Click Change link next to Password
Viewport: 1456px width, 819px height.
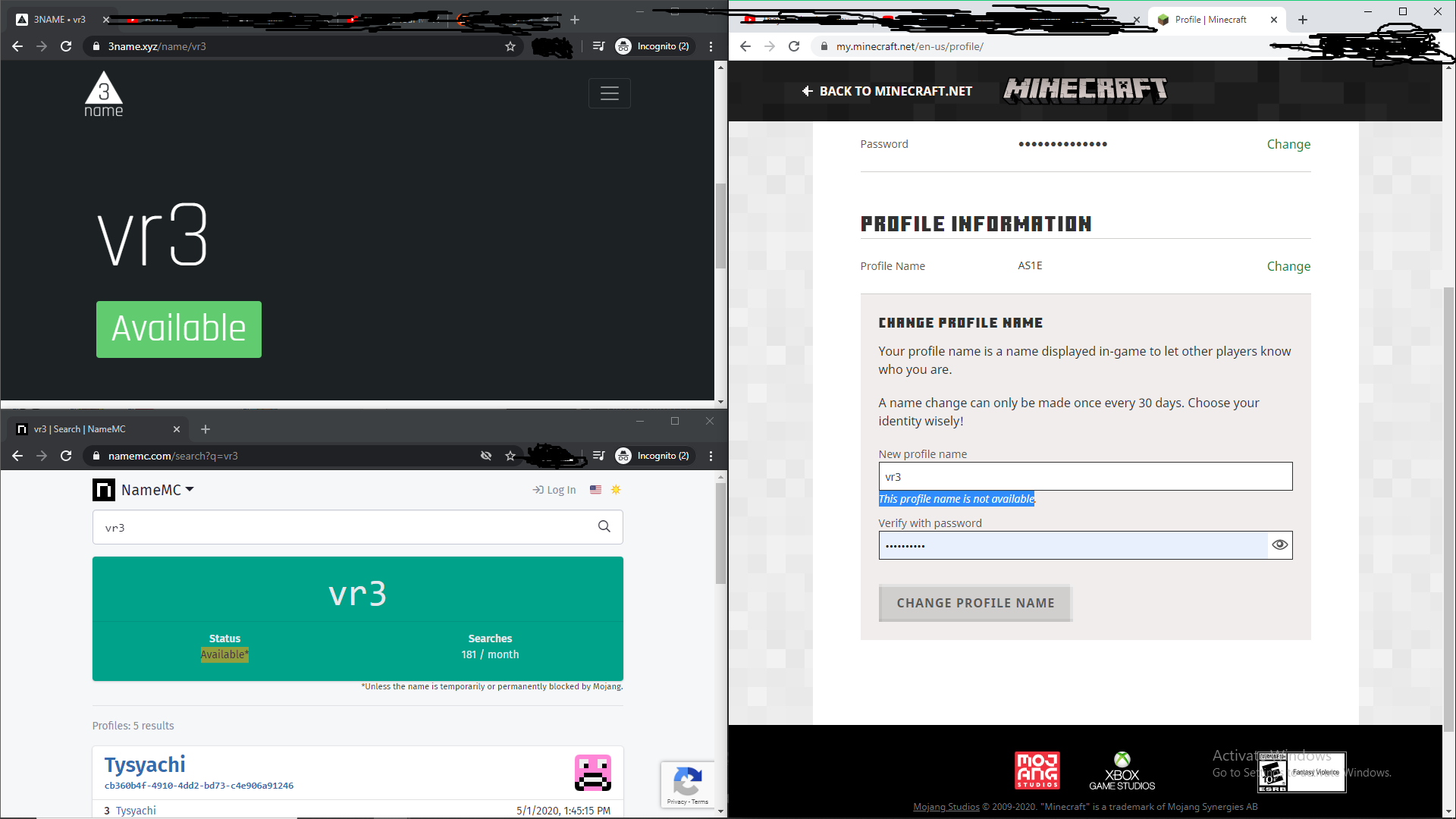pyautogui.click(x=1288, y=144)
